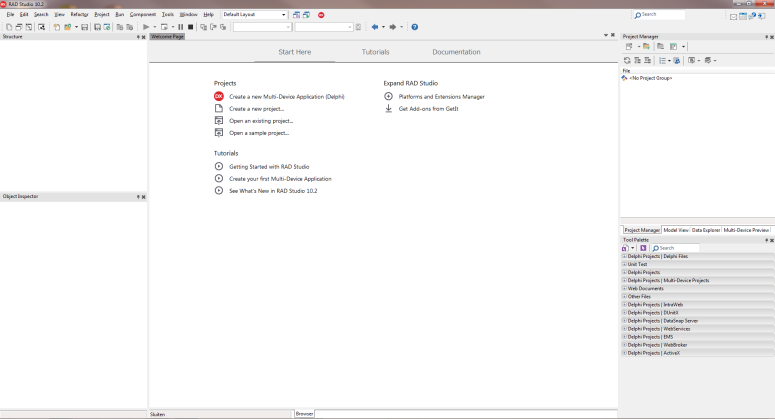Screen dimensions: 775x419
Task: Pin the Project Manager panel with pushpin
Action: [x=767, y=37]
